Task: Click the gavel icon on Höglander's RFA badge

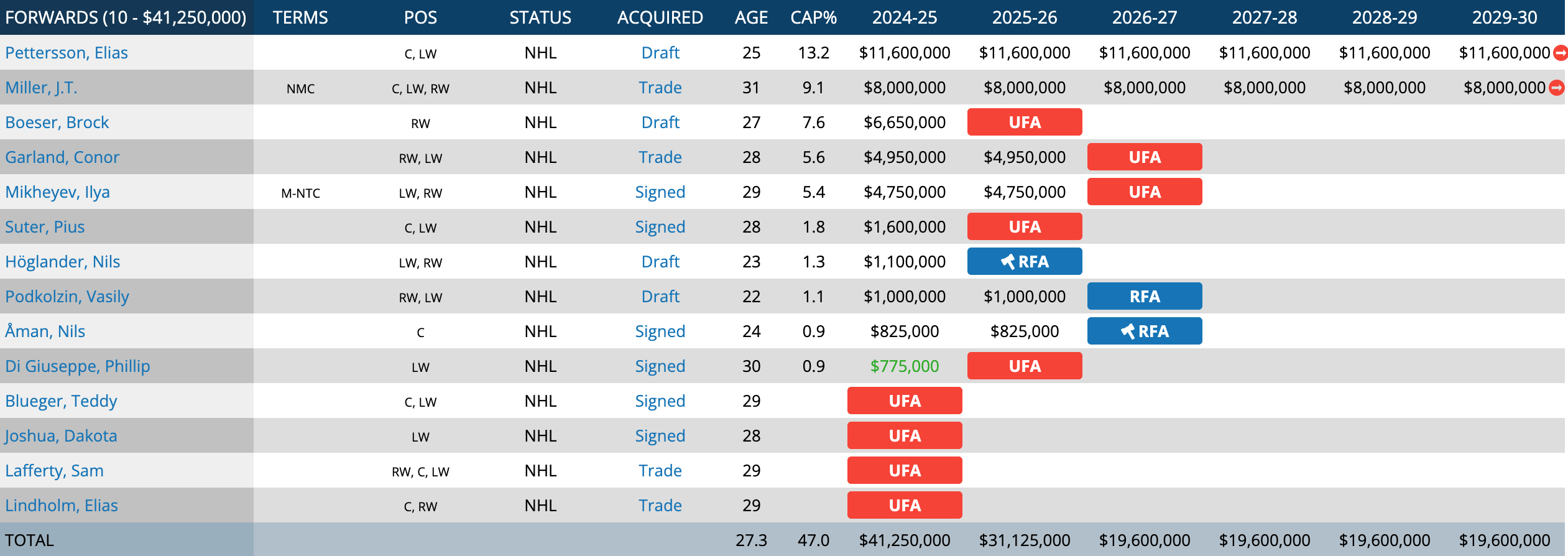Action: coord(1008,262)
